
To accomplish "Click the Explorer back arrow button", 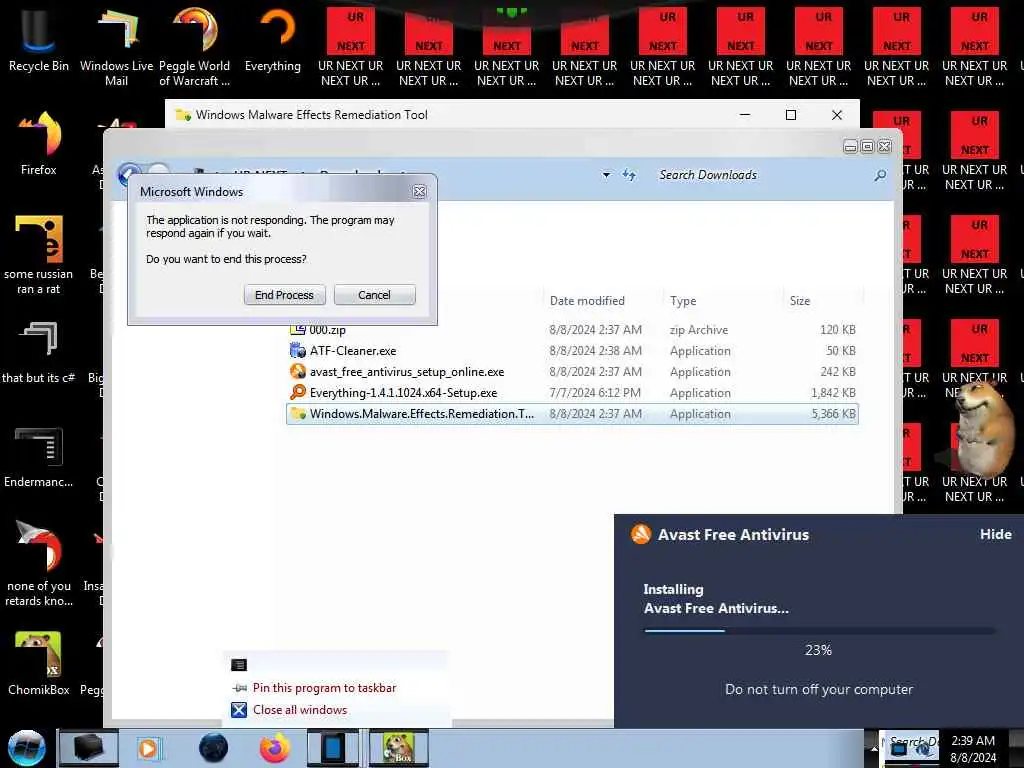I will click(129, 174).
